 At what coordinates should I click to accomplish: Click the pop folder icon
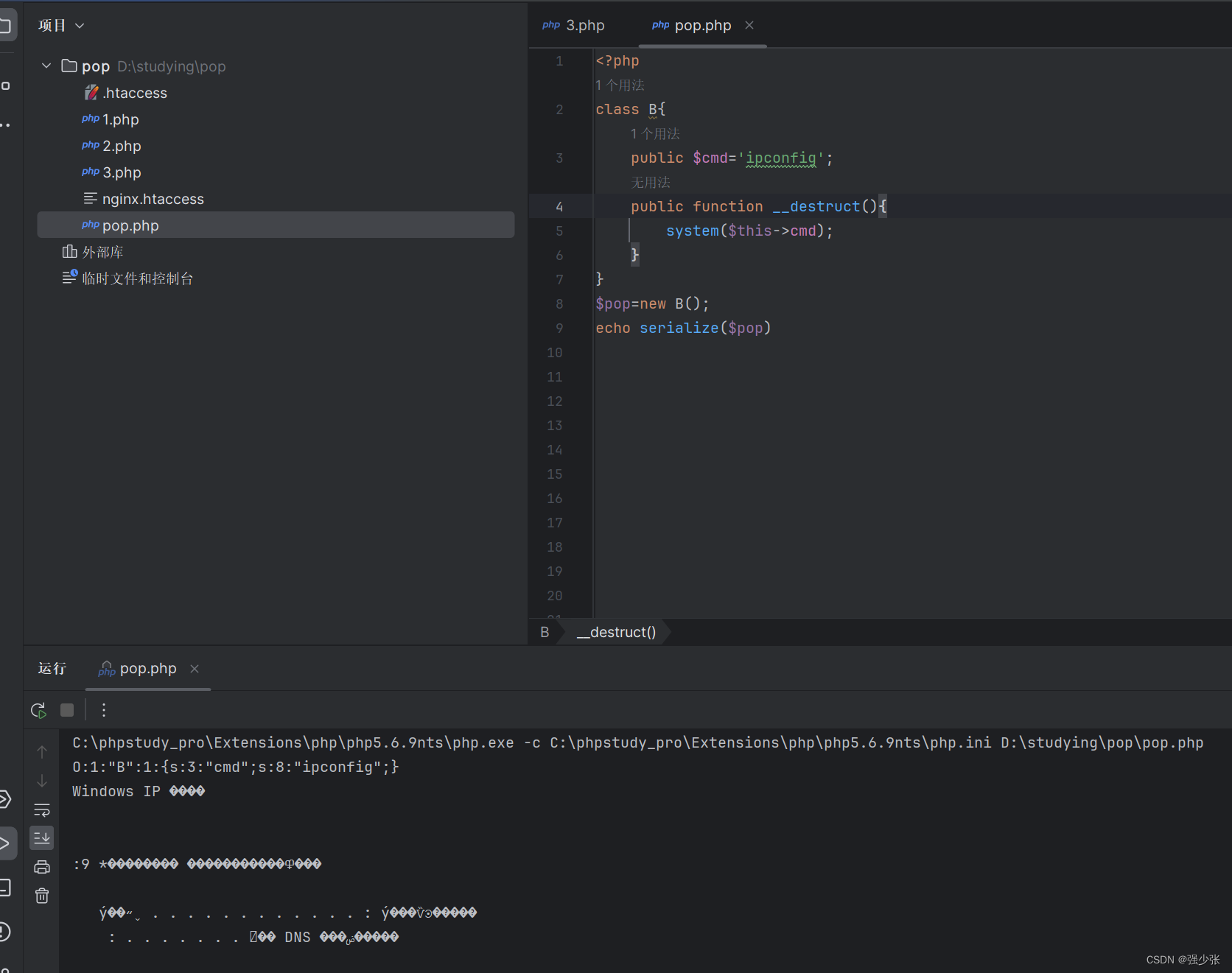69,66
